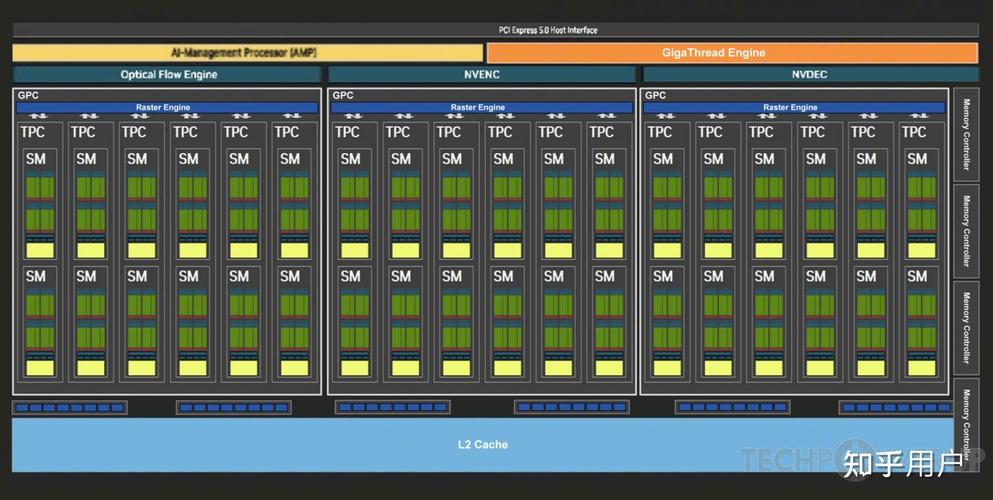The height and width of the screenshot is (500, 993).
Task: Click the upper-left SM label in left GPC
Action: tap(36, 159)
